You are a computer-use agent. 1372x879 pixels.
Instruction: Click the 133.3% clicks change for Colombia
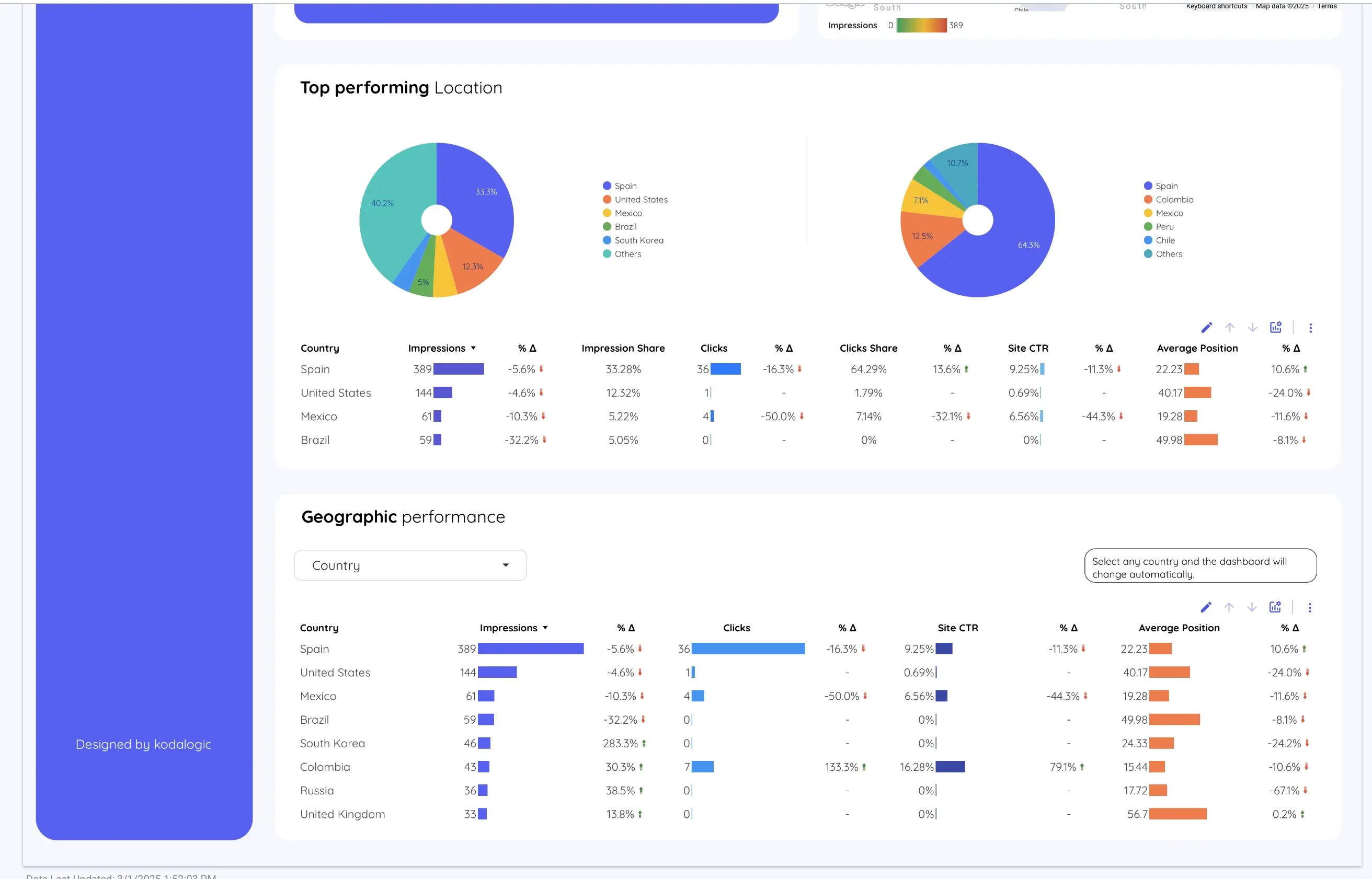[x=841, y=767]
